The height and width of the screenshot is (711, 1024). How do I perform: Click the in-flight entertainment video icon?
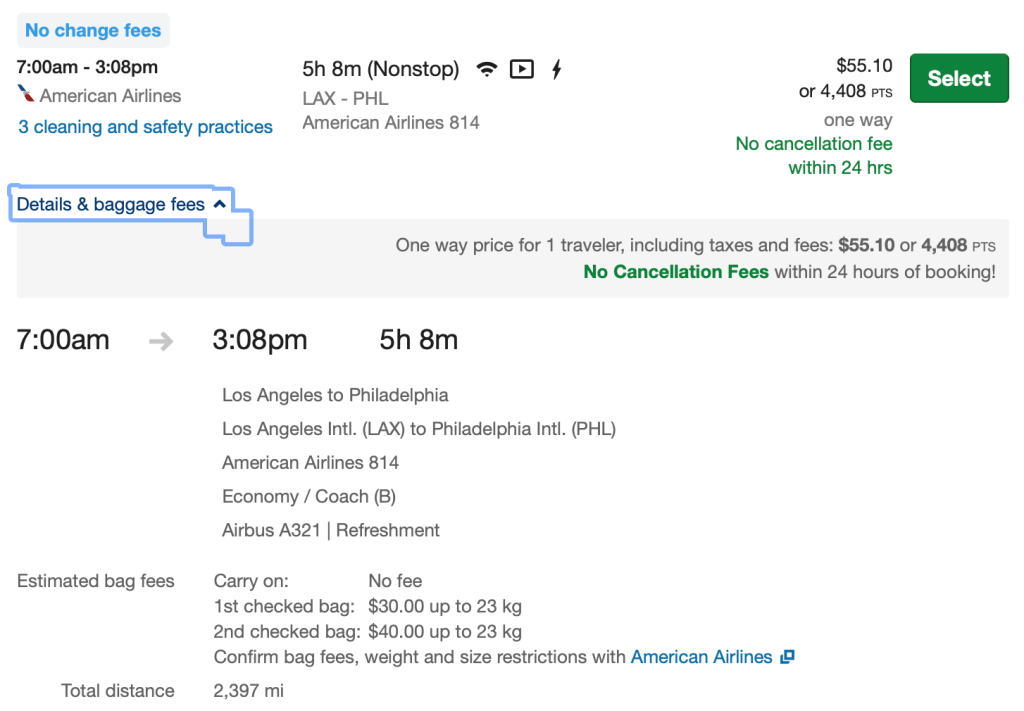[521, 69]
